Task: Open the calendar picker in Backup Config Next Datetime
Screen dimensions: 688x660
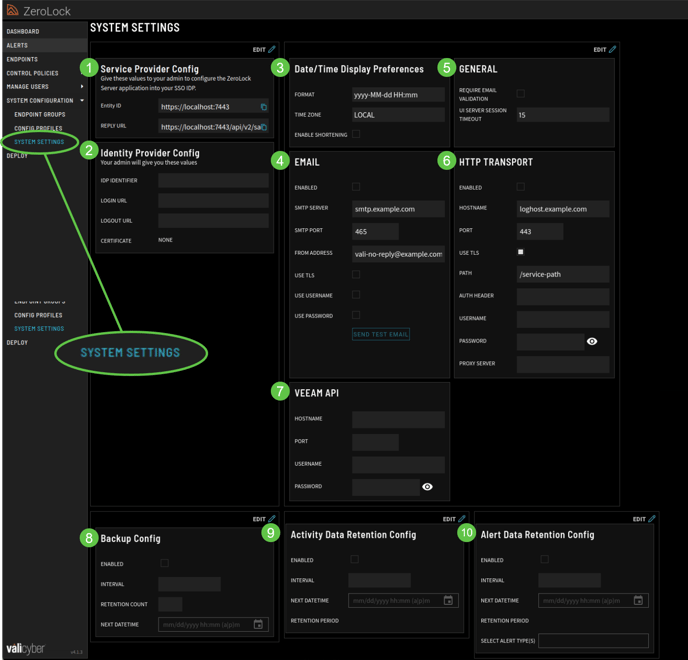Action: pos(258,624)
